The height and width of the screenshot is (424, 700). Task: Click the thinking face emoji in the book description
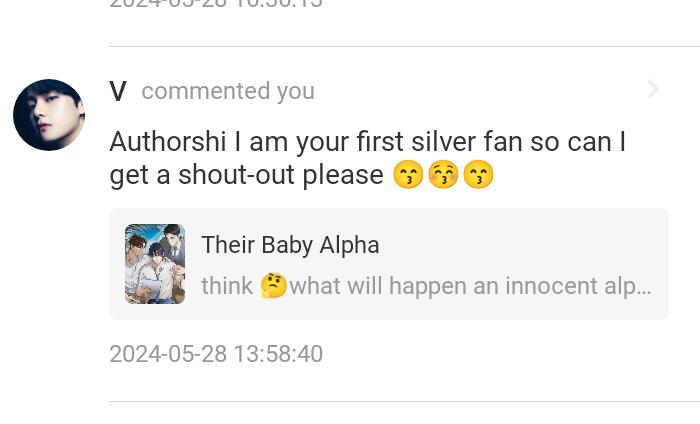(273, 286)
